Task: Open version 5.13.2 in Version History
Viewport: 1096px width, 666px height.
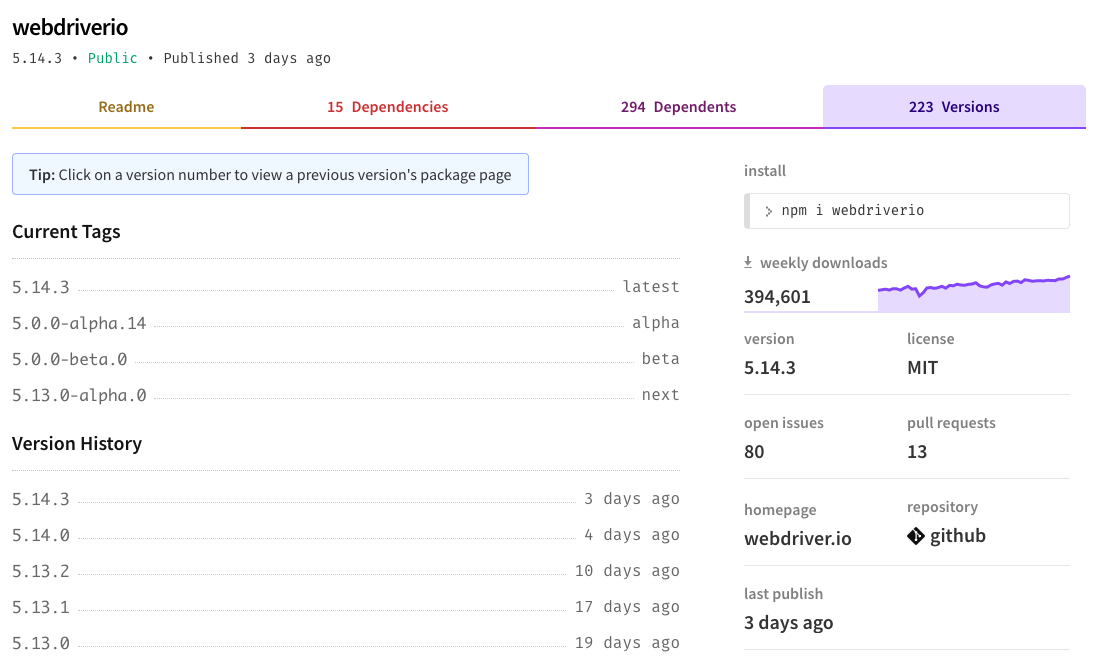Action: 41,571
